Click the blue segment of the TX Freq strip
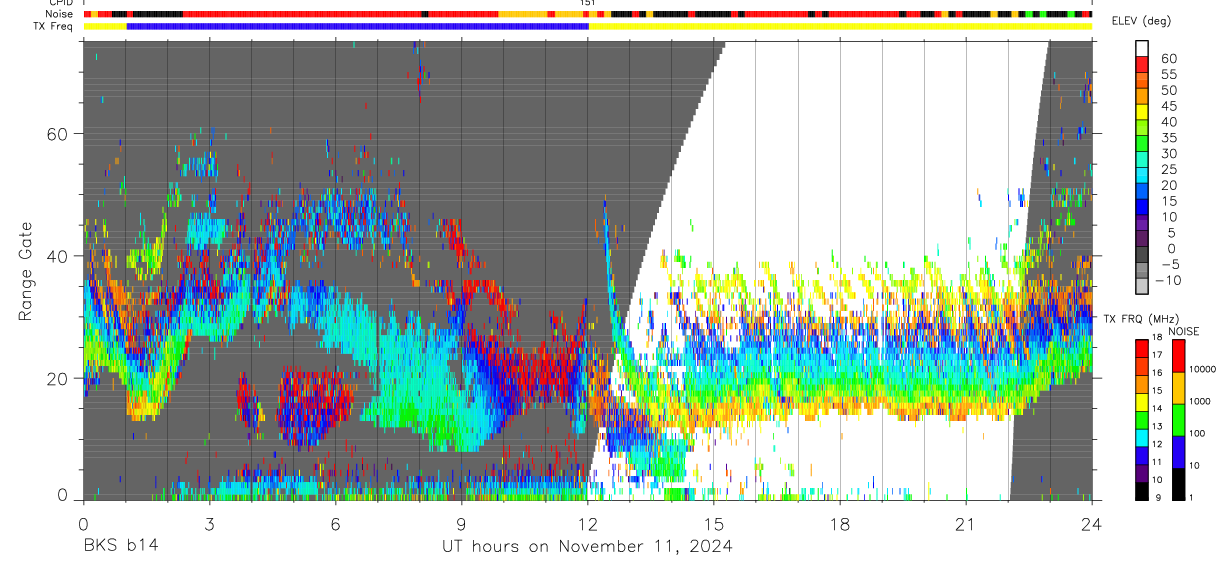 click(357, 27)
